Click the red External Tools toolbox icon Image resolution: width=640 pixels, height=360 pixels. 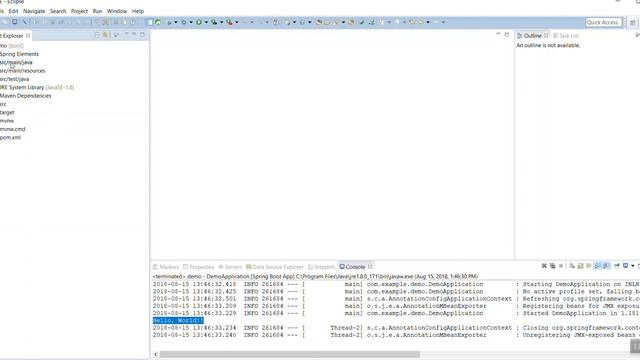pyautogui.click(x=229, y=22)
